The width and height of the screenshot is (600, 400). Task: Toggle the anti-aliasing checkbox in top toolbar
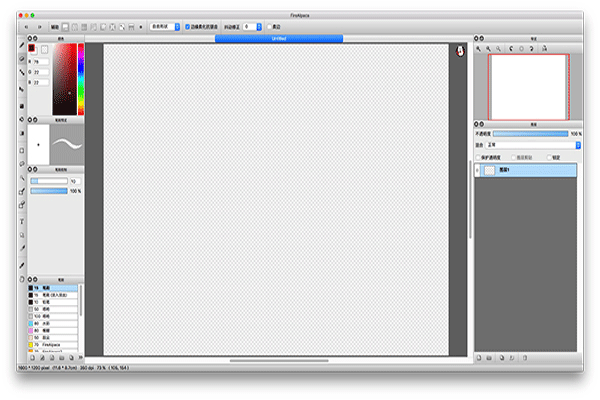[x=187, y=27]
